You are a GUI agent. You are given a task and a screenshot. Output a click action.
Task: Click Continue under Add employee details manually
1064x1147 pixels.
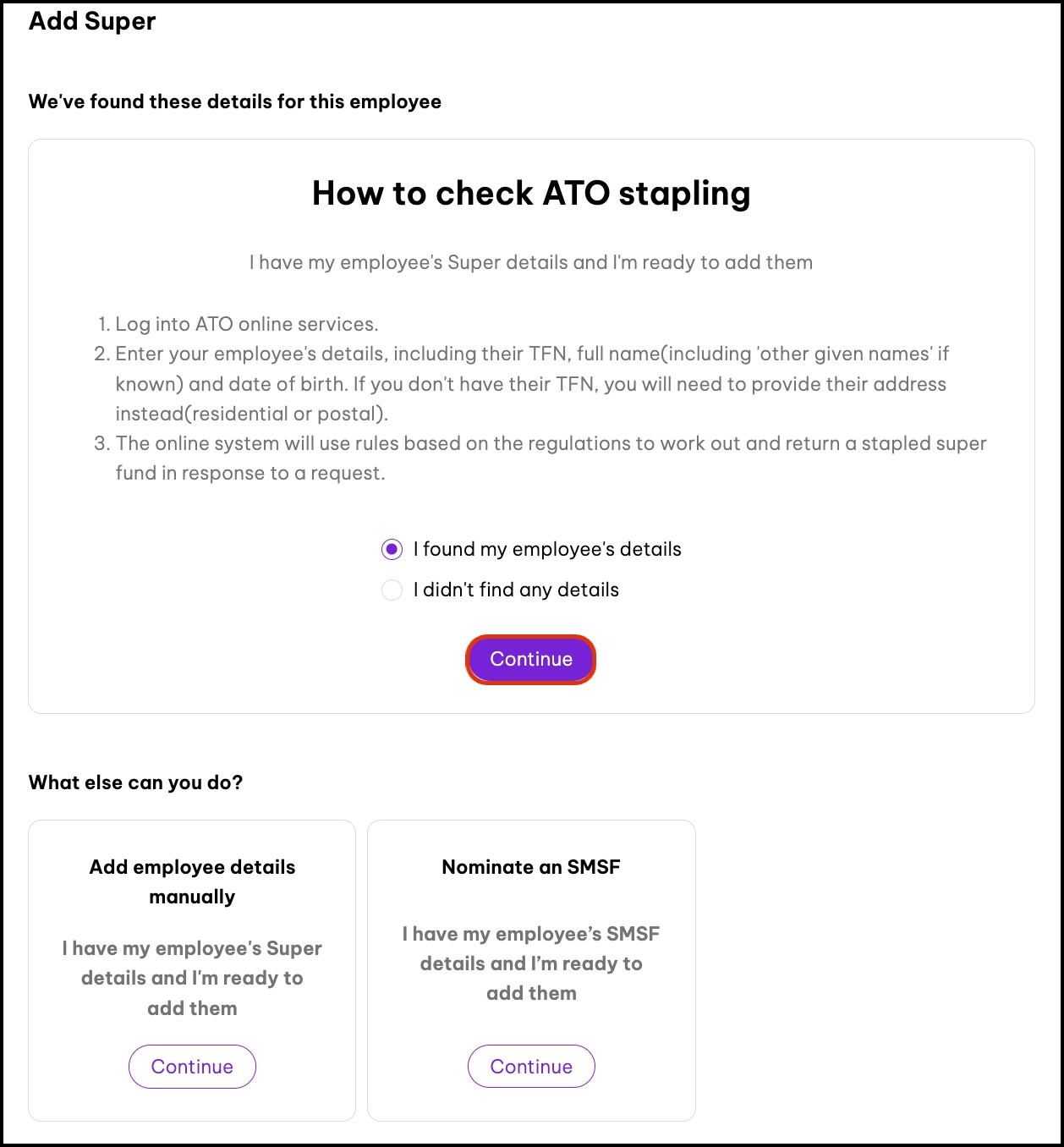192,1067
